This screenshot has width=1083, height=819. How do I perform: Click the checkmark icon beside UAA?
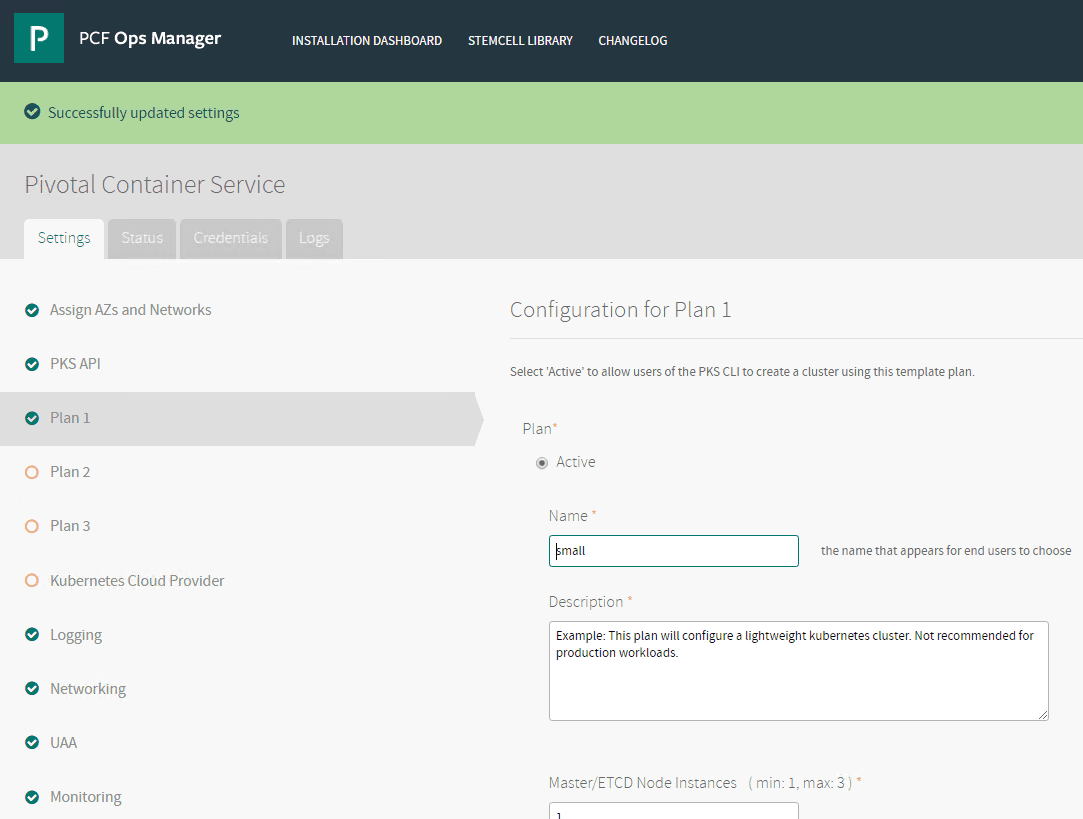point(32,743)
